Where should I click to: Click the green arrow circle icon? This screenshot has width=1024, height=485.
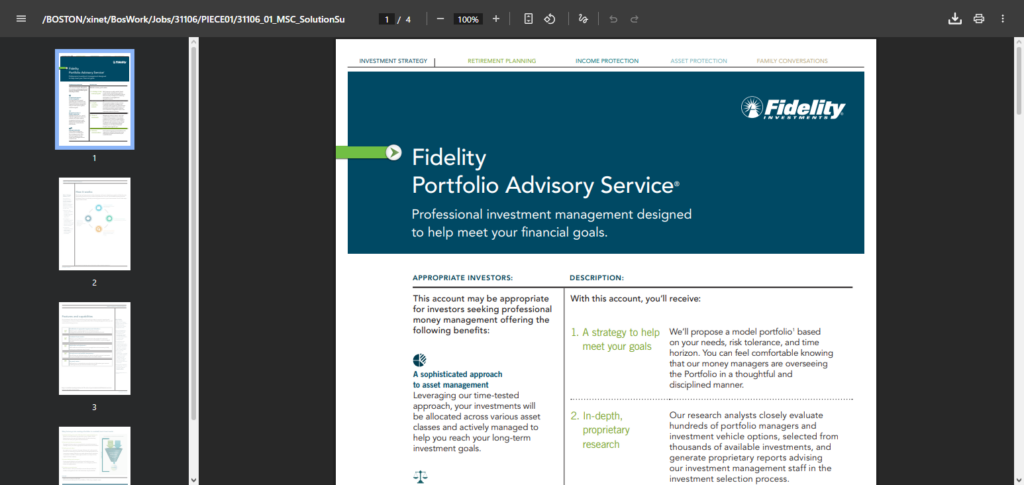tap(393, 152)
